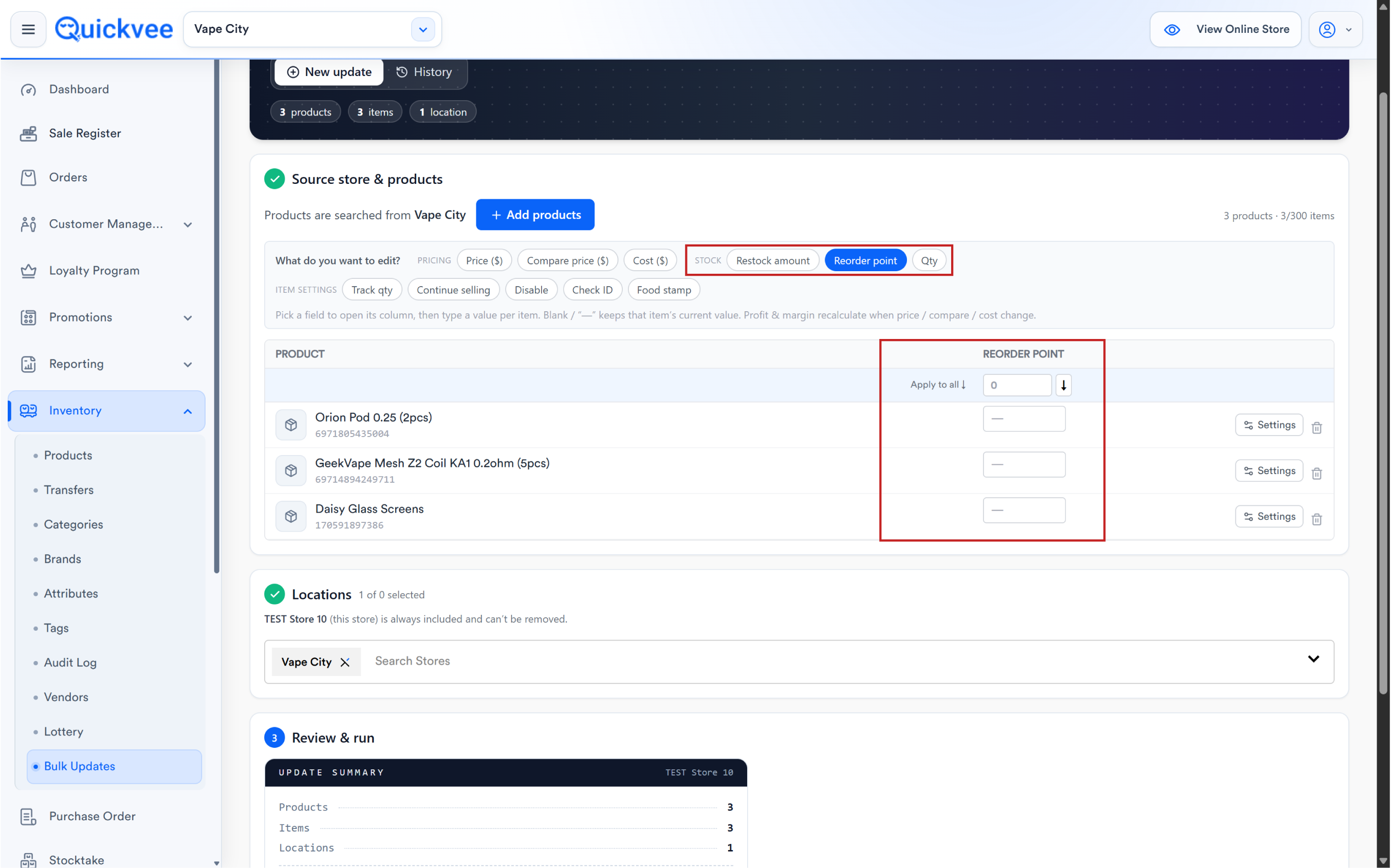Toggle the Disable setting chip
Screen dimensions: 1391x868
[531, 290]
